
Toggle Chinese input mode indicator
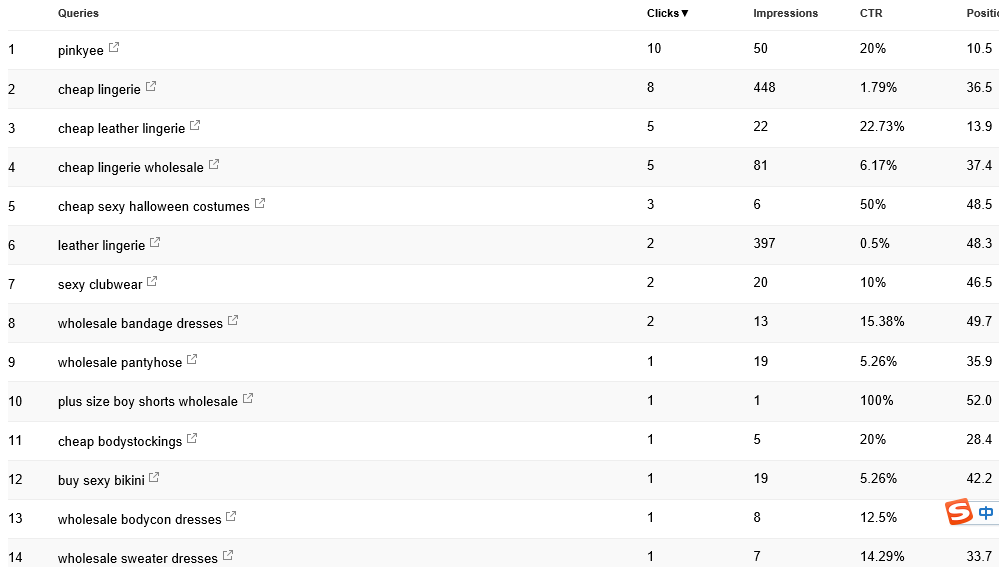pos(986,513)
